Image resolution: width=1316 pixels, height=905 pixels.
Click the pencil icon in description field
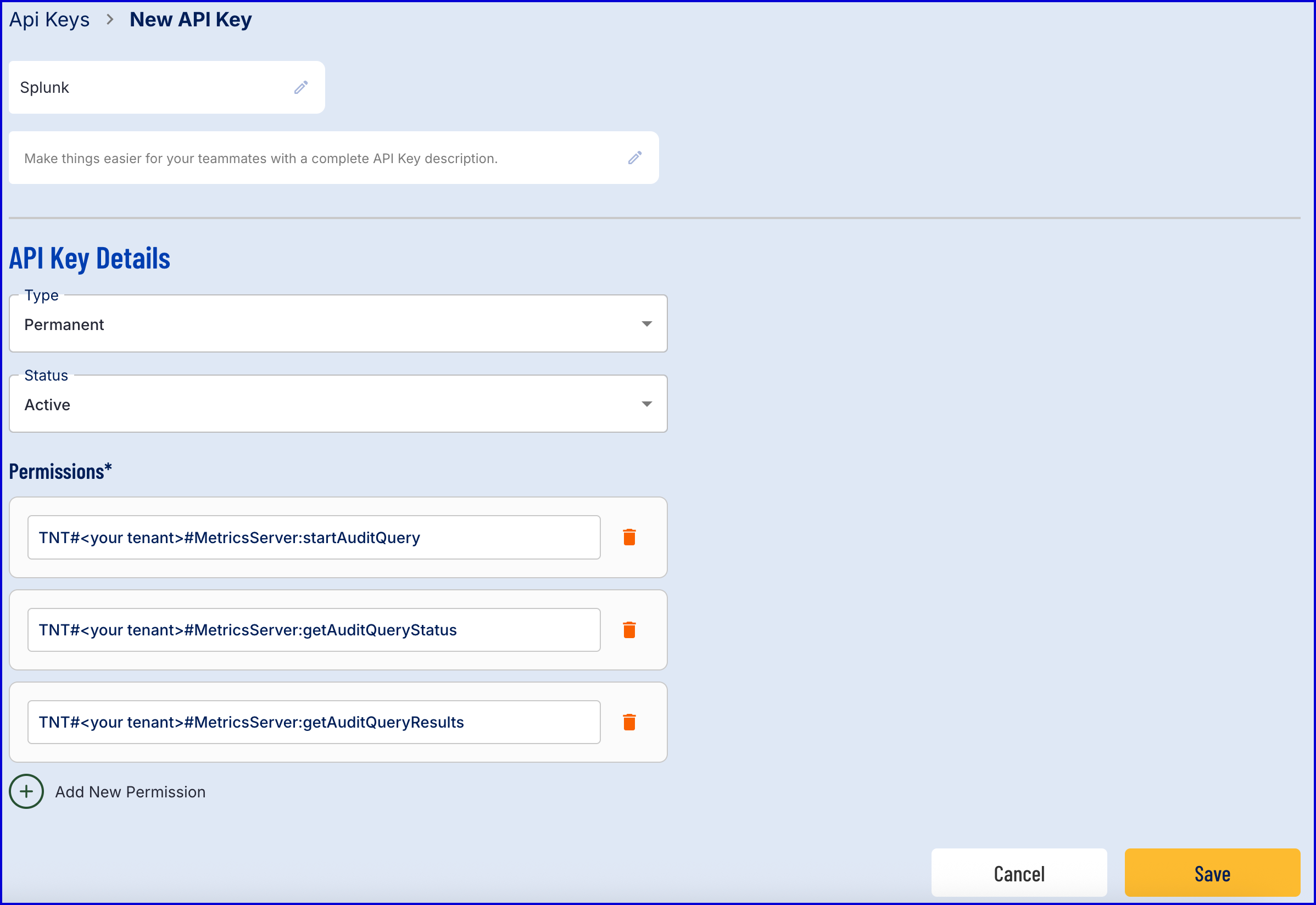(x=634, y=158)
